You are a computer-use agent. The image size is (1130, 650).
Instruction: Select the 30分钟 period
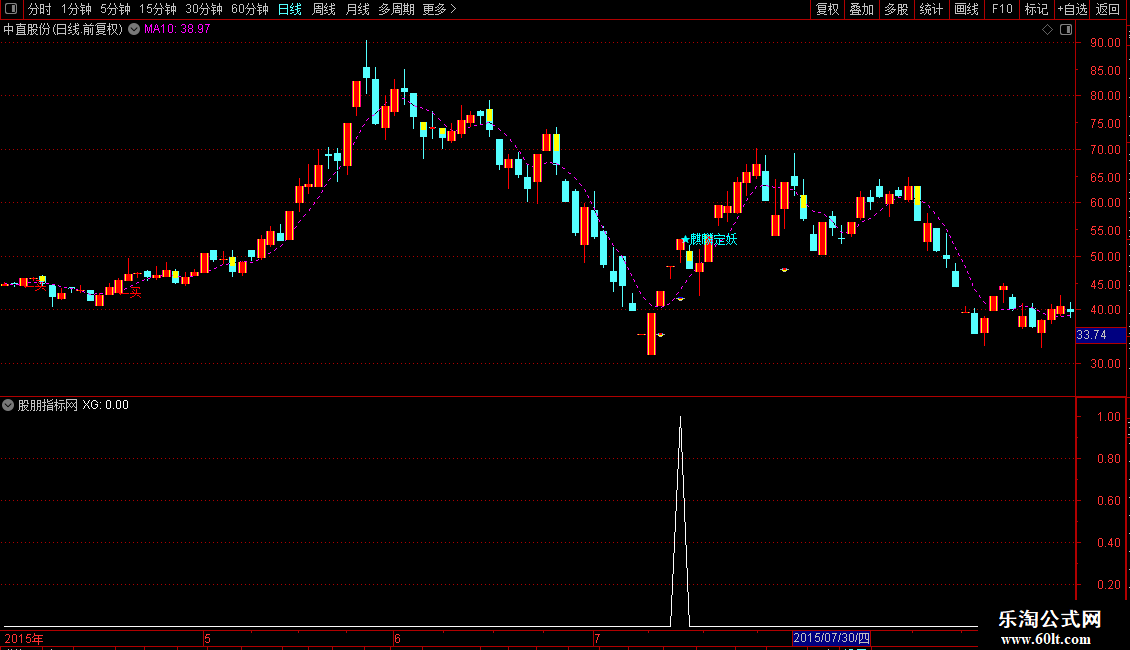[204, 9]
